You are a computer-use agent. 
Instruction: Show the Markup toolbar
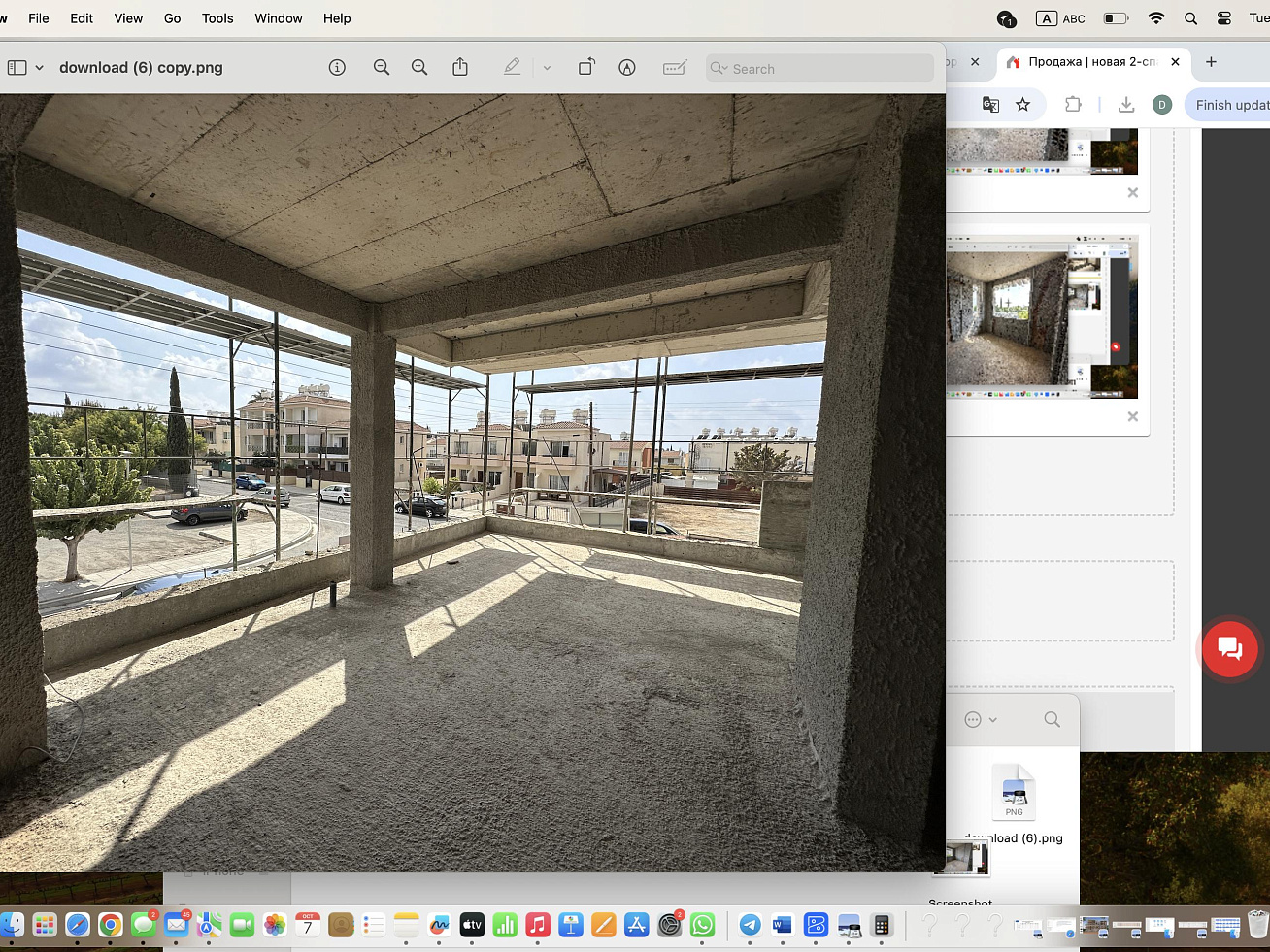coord(627,67)
